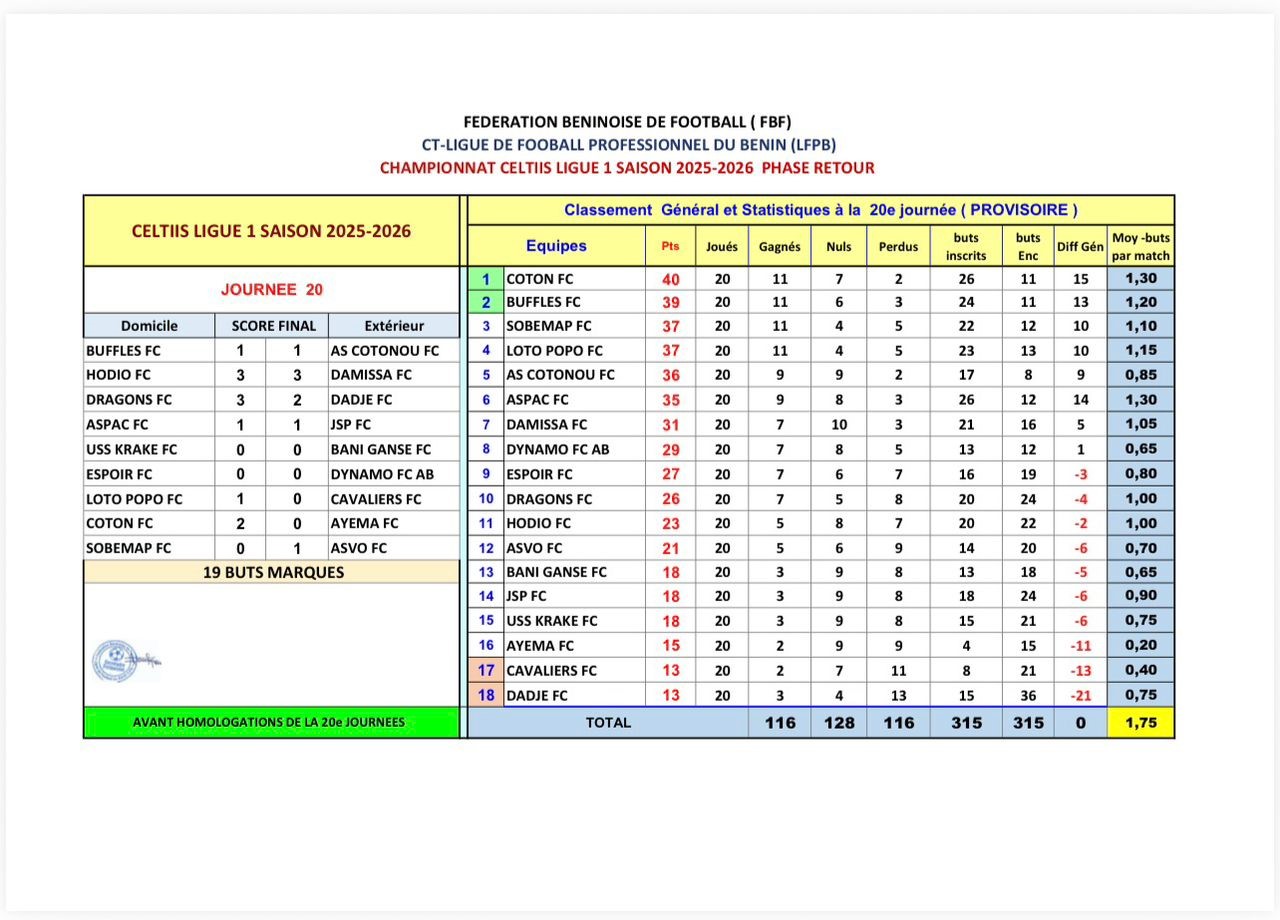Click DADJE FC's -21 goal difference
The width and height of the screenshot is (1280, 920).
(x=1080, y=696)
